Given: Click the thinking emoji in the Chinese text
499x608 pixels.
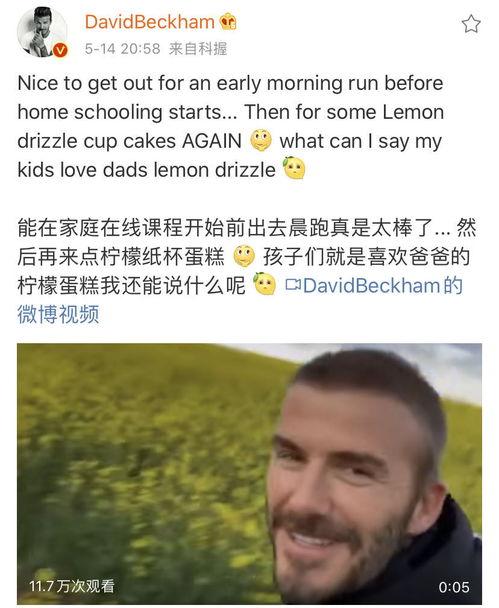Looking at the screenshot, I should pyautogui.click(x=244, y=256).
